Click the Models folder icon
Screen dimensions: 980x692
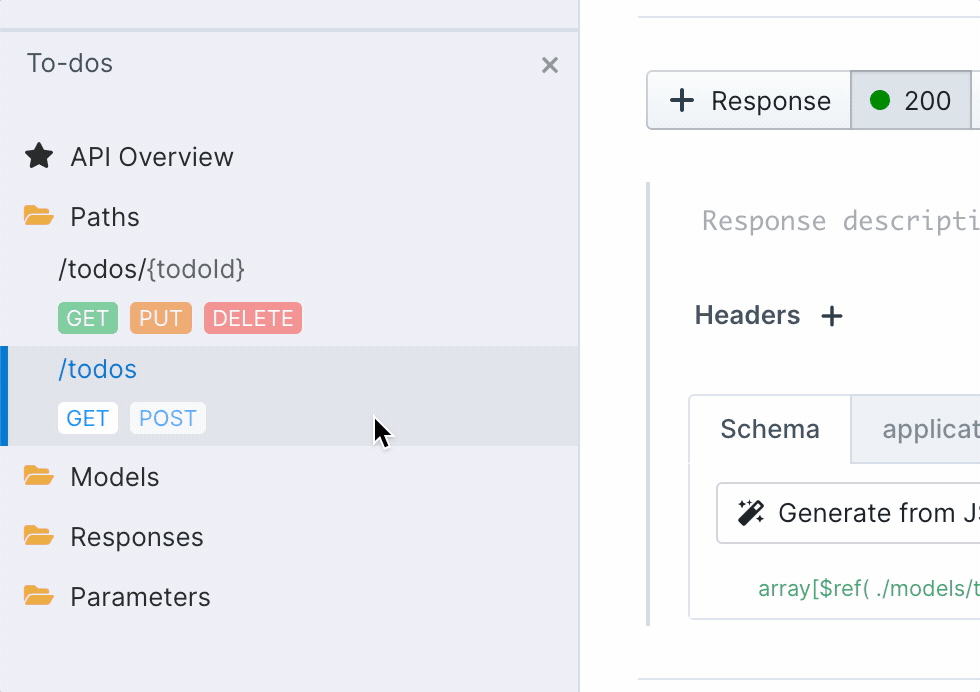pos(38,477)
